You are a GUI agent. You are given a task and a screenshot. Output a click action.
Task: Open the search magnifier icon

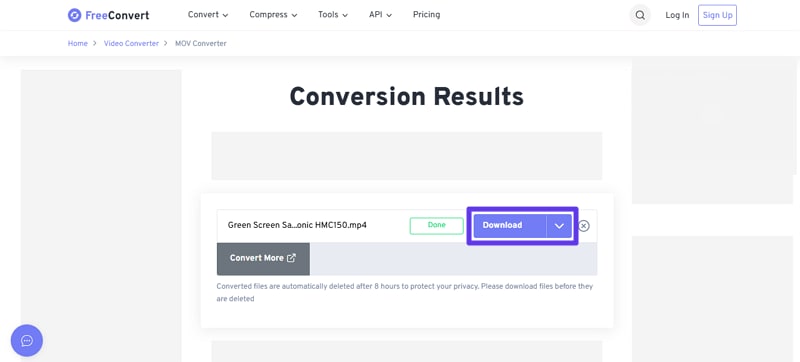tap(640, 15)
